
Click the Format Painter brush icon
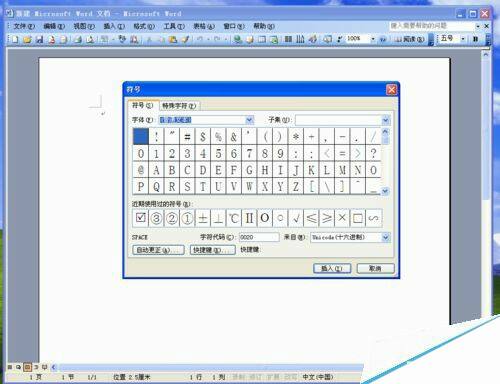(185, 39)
